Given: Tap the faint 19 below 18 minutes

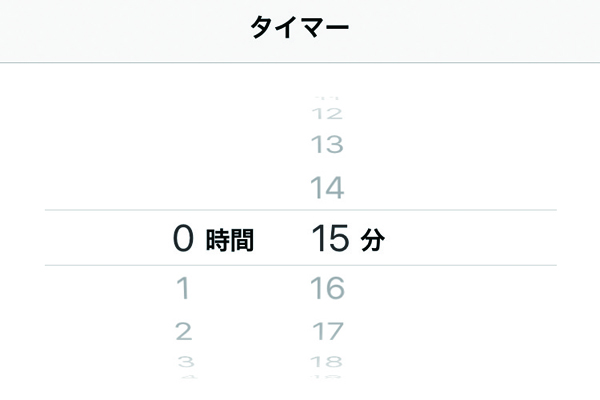Looking at the screenshot, I should coord(327,376).
